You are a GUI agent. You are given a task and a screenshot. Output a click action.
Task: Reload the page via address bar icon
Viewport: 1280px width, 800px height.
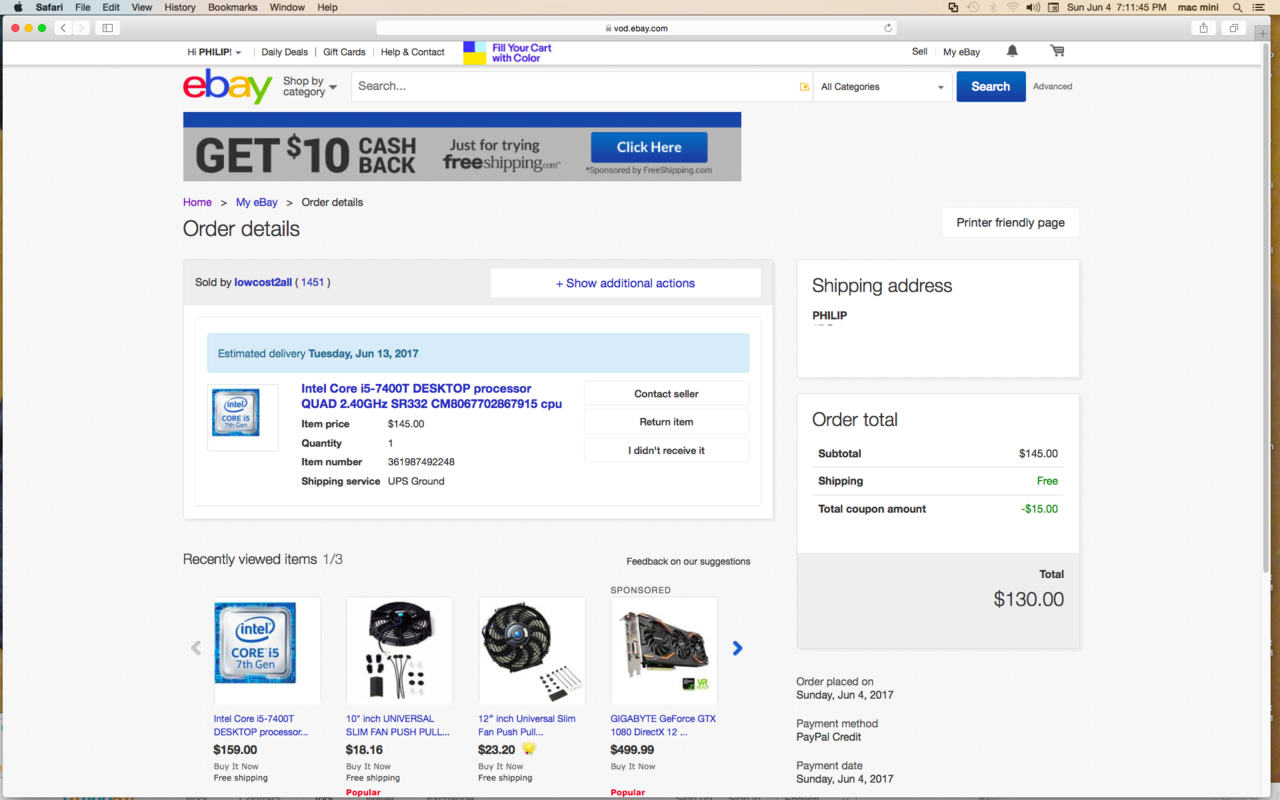(x=888, y=28)
